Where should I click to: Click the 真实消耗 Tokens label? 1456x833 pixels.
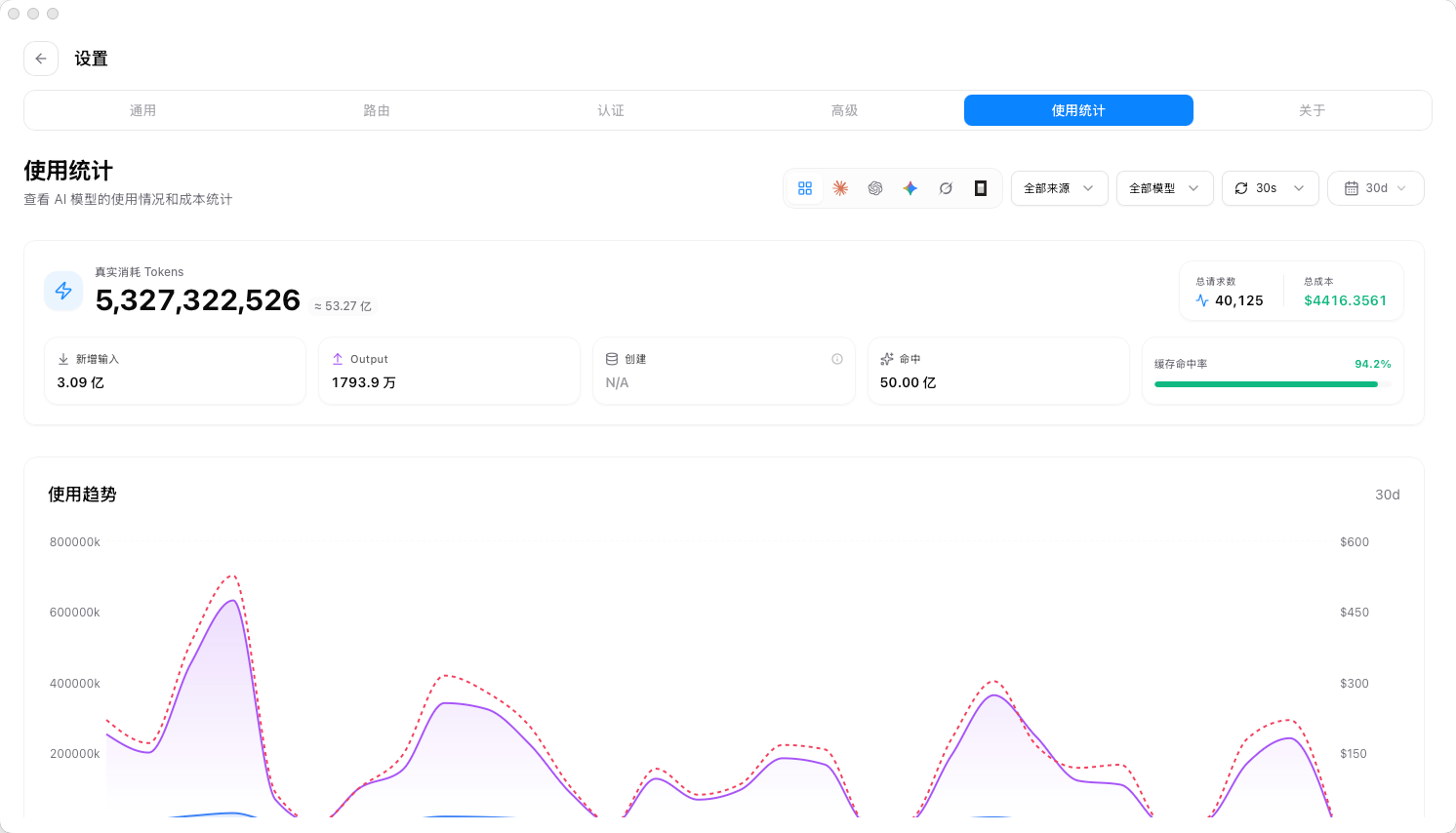coord(140,272)
